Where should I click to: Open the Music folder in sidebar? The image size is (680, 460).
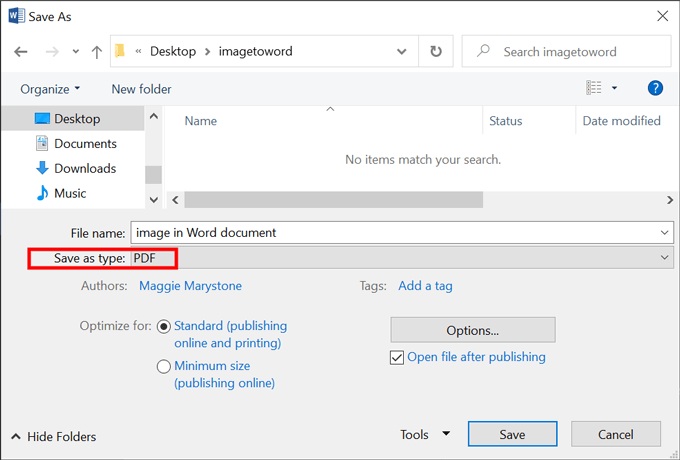[x=70, y=193]
